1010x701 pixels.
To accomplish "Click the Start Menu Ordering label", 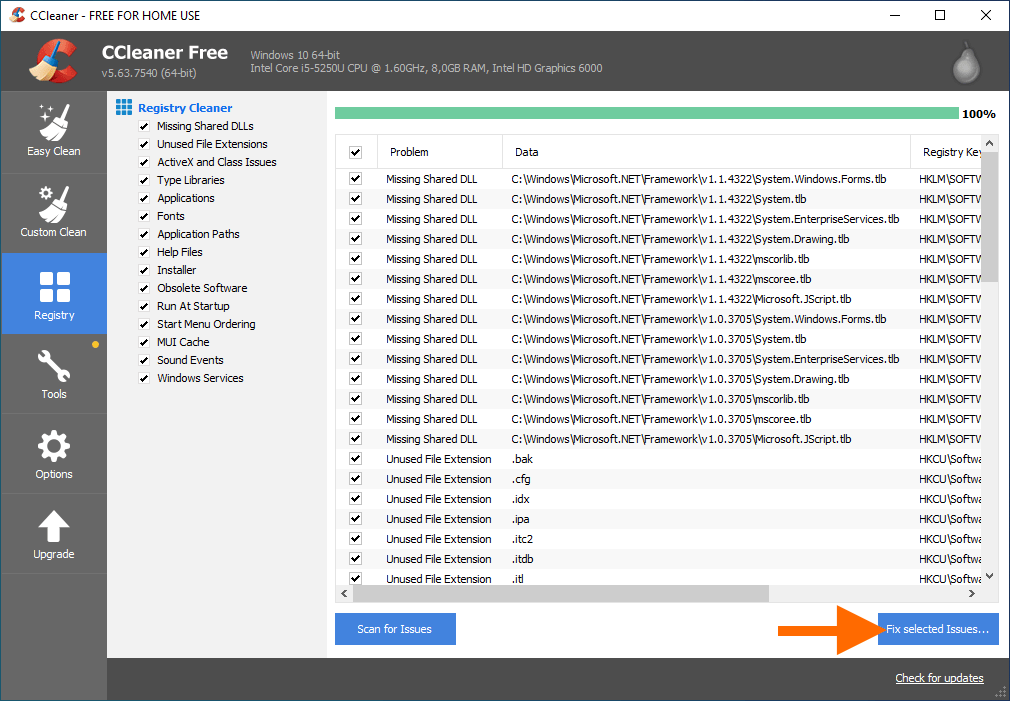I will pyautogui.click(x=206, y=324).
